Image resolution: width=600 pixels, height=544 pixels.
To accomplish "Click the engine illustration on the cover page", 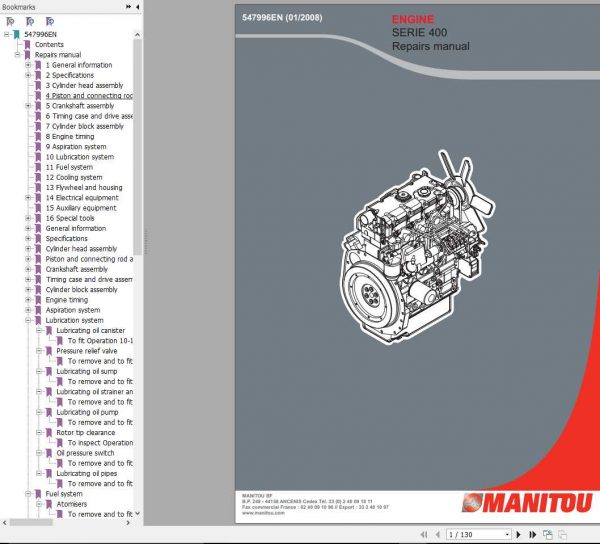I will pos(417,247).
